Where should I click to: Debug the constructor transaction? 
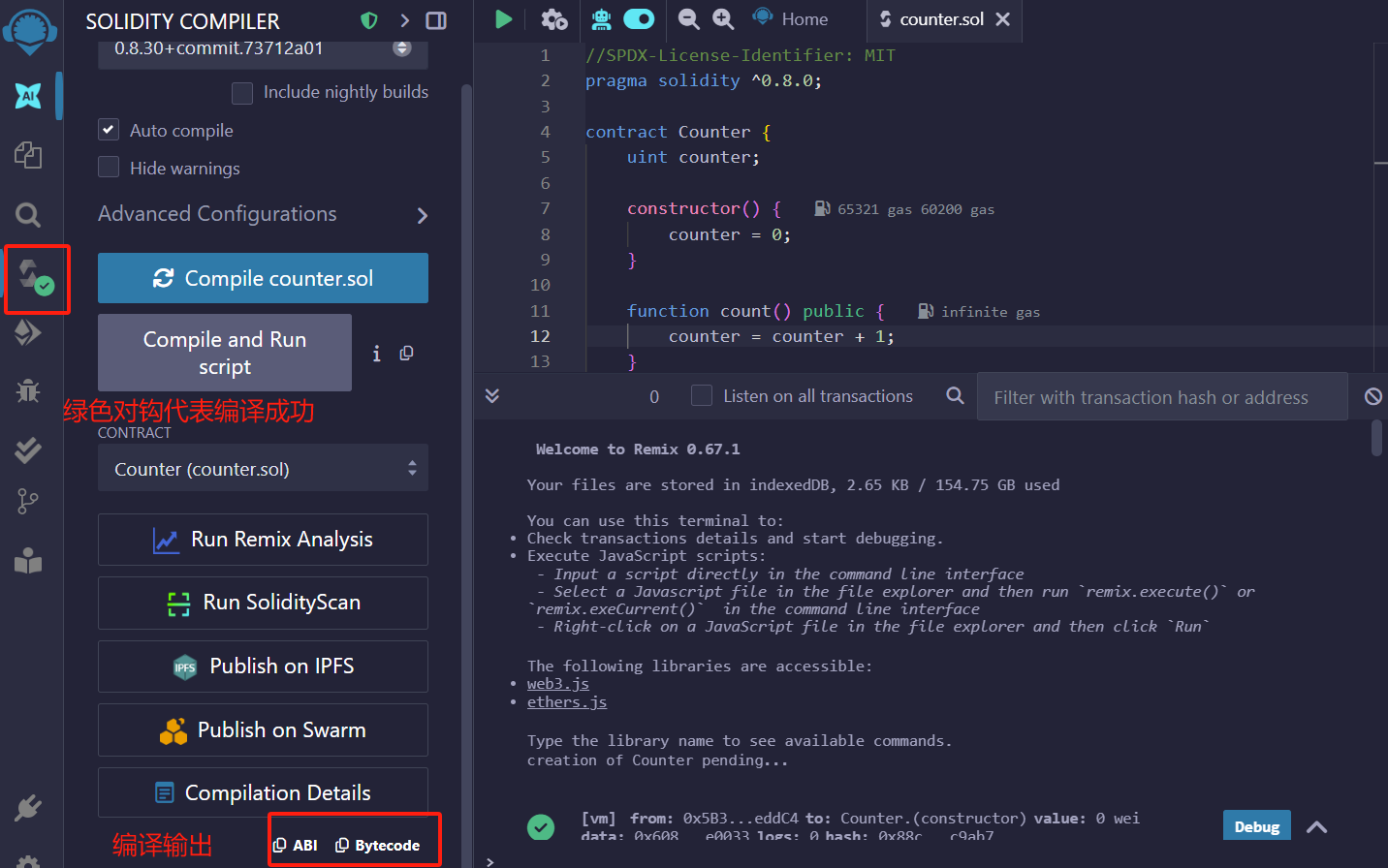(1256, 826)
